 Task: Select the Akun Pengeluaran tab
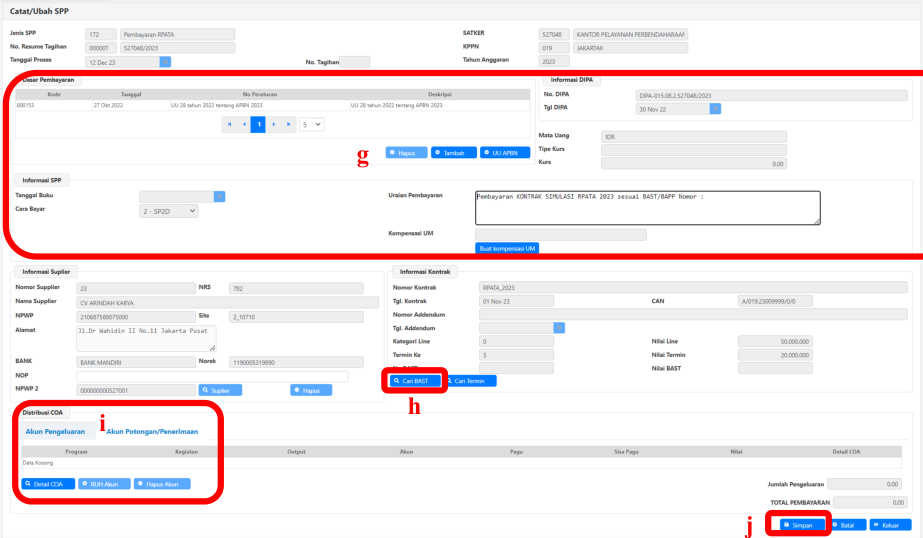click(55, 432)
